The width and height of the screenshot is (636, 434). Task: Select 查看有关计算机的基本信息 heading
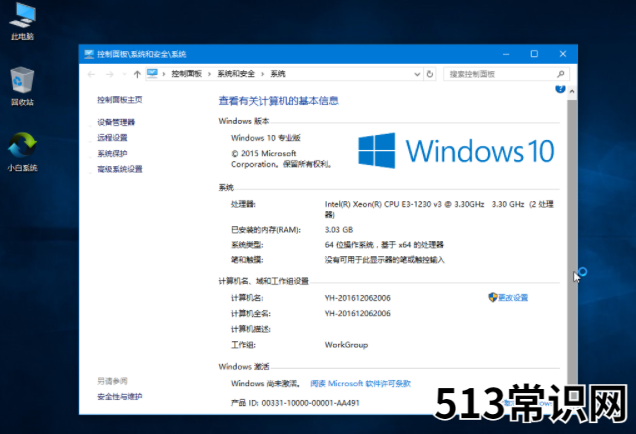279,101
